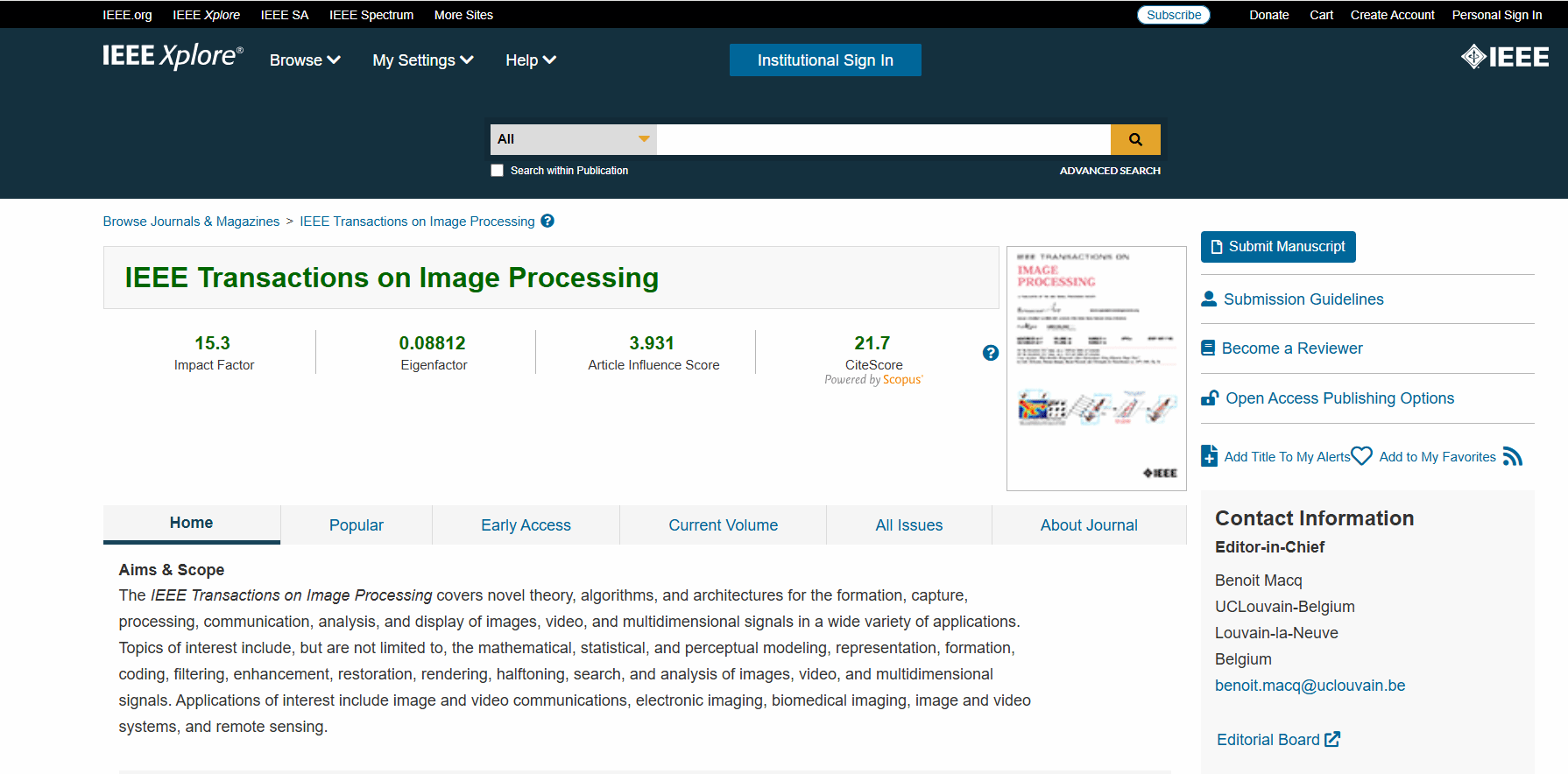The image size is (1568, 774).
Task: Click the IEEE Xplore logo
Action: coord(173,56)
